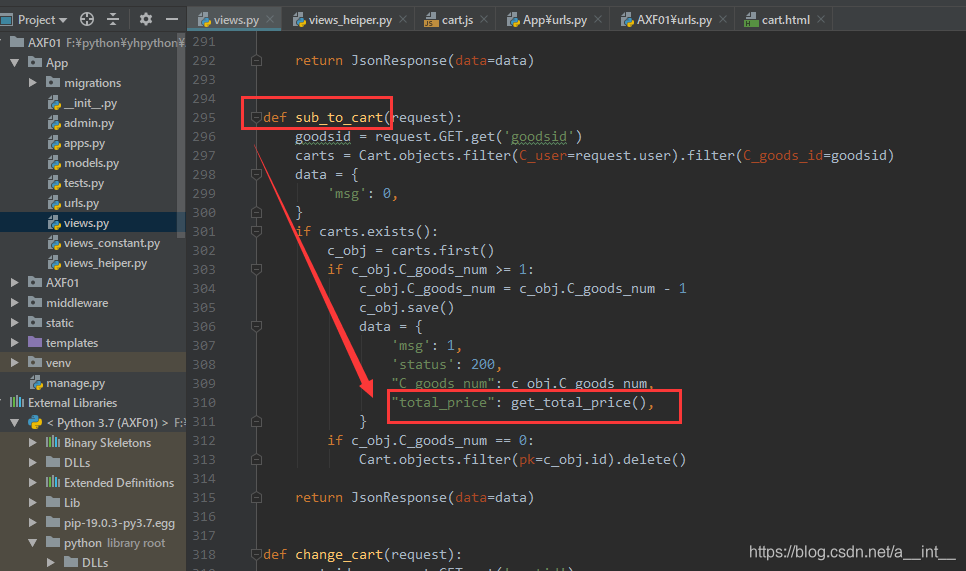The image size is (966, 571).
Task: Click the External Libraries bar-chart icon
Action: tap(17, 402)
